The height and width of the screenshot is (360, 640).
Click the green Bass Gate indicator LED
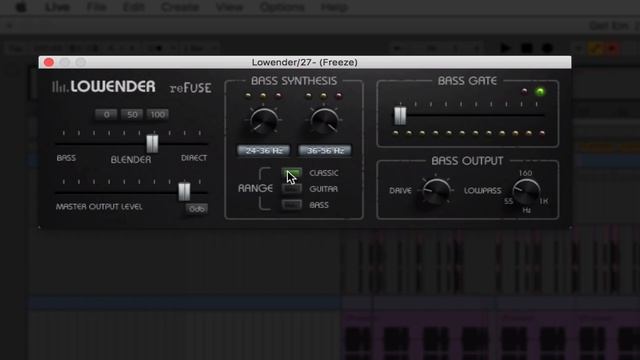coord(540,91)
